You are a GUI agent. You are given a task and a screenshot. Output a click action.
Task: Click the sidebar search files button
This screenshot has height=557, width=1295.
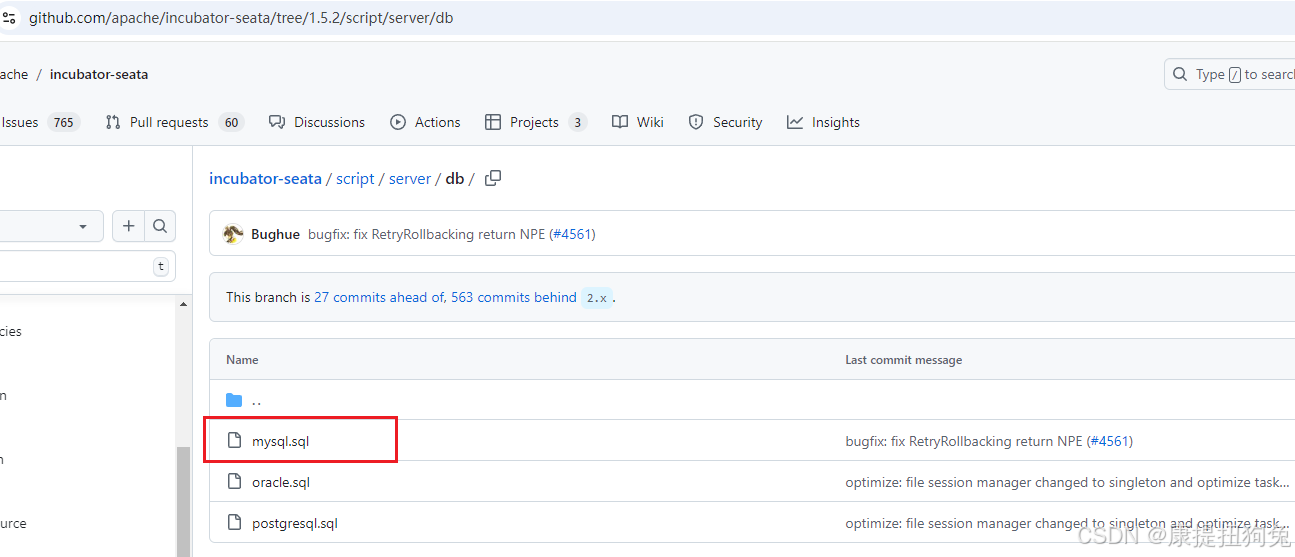tap(160, 227)
